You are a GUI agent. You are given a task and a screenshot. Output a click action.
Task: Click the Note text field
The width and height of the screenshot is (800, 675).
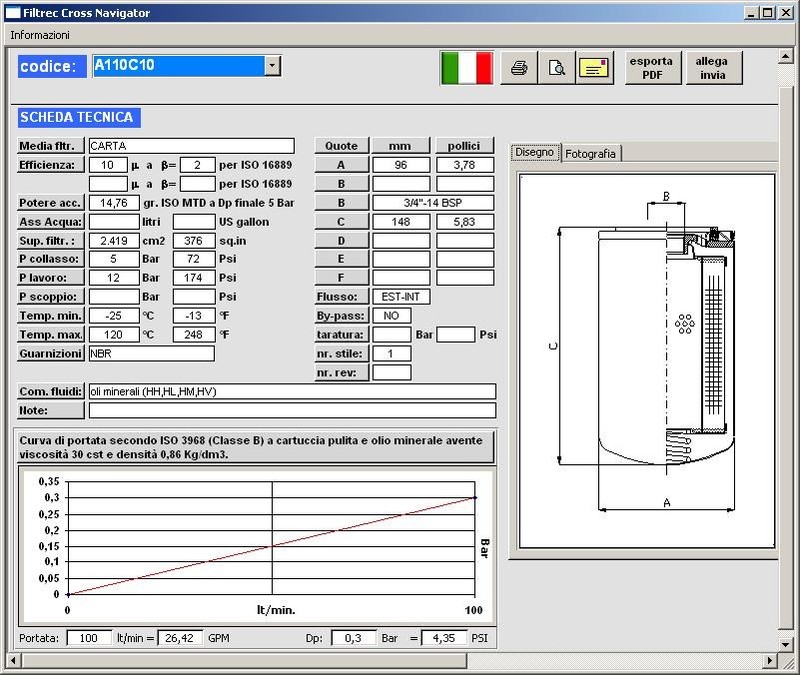(x=292, y=410)
